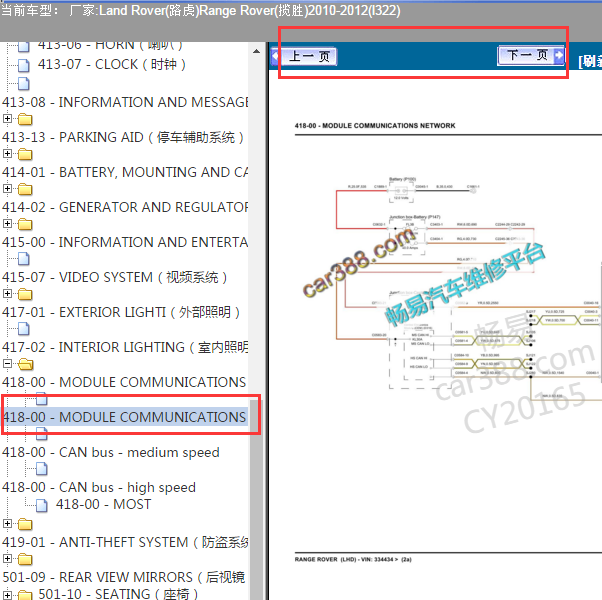Click the document icon for CAN bus - medium speed
602x600 pixels.
(41, 434)
